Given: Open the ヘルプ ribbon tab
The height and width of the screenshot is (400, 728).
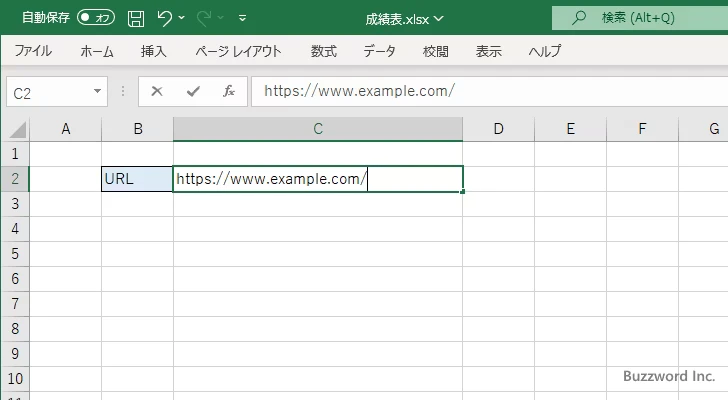Looking at the screenshot, I should click(545, 51).
